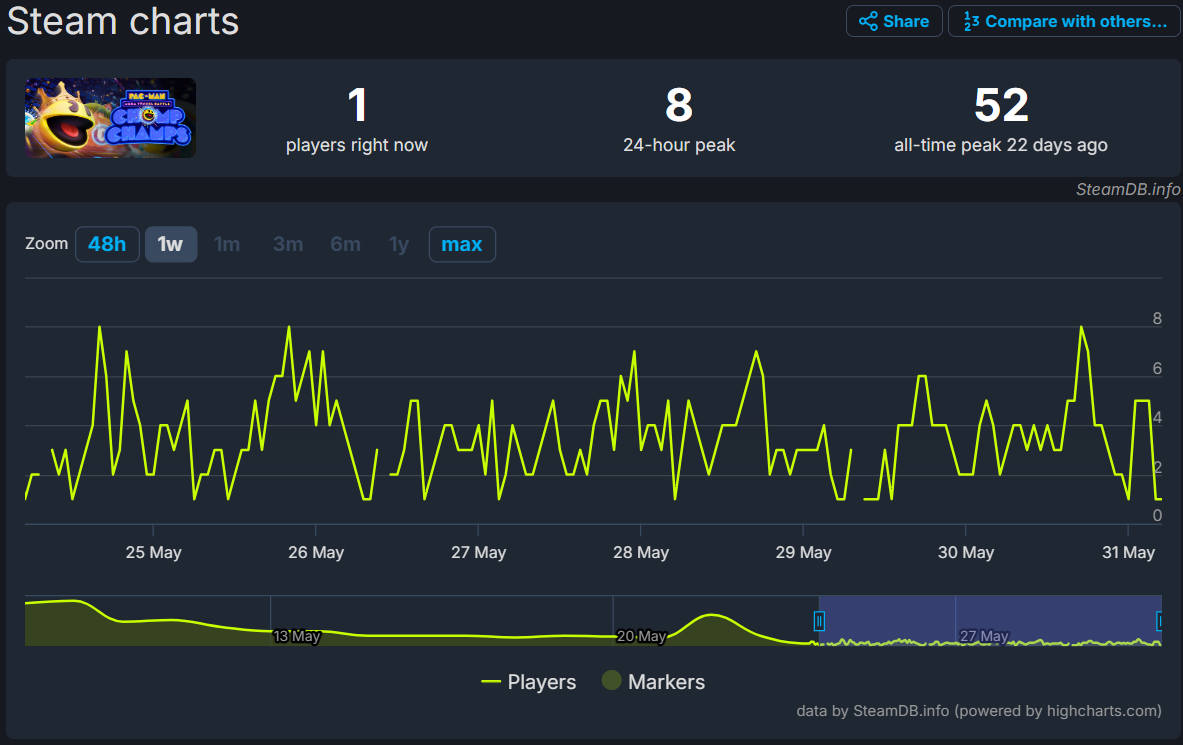Toggle the Players series legend line
This screenshot has height=745, width=1183.
coord(490,682)
